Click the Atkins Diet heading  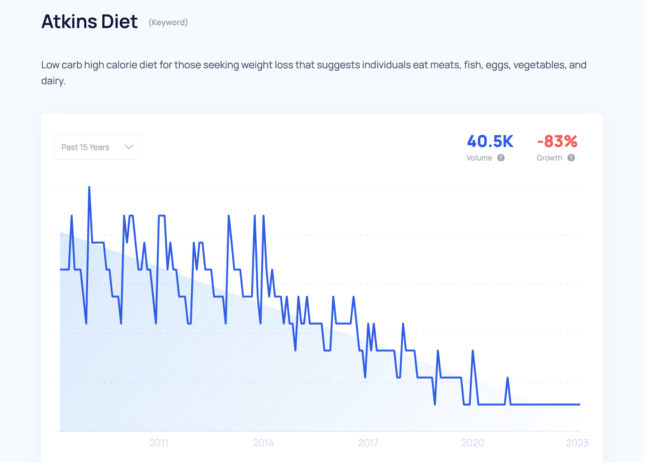(90, 22)
